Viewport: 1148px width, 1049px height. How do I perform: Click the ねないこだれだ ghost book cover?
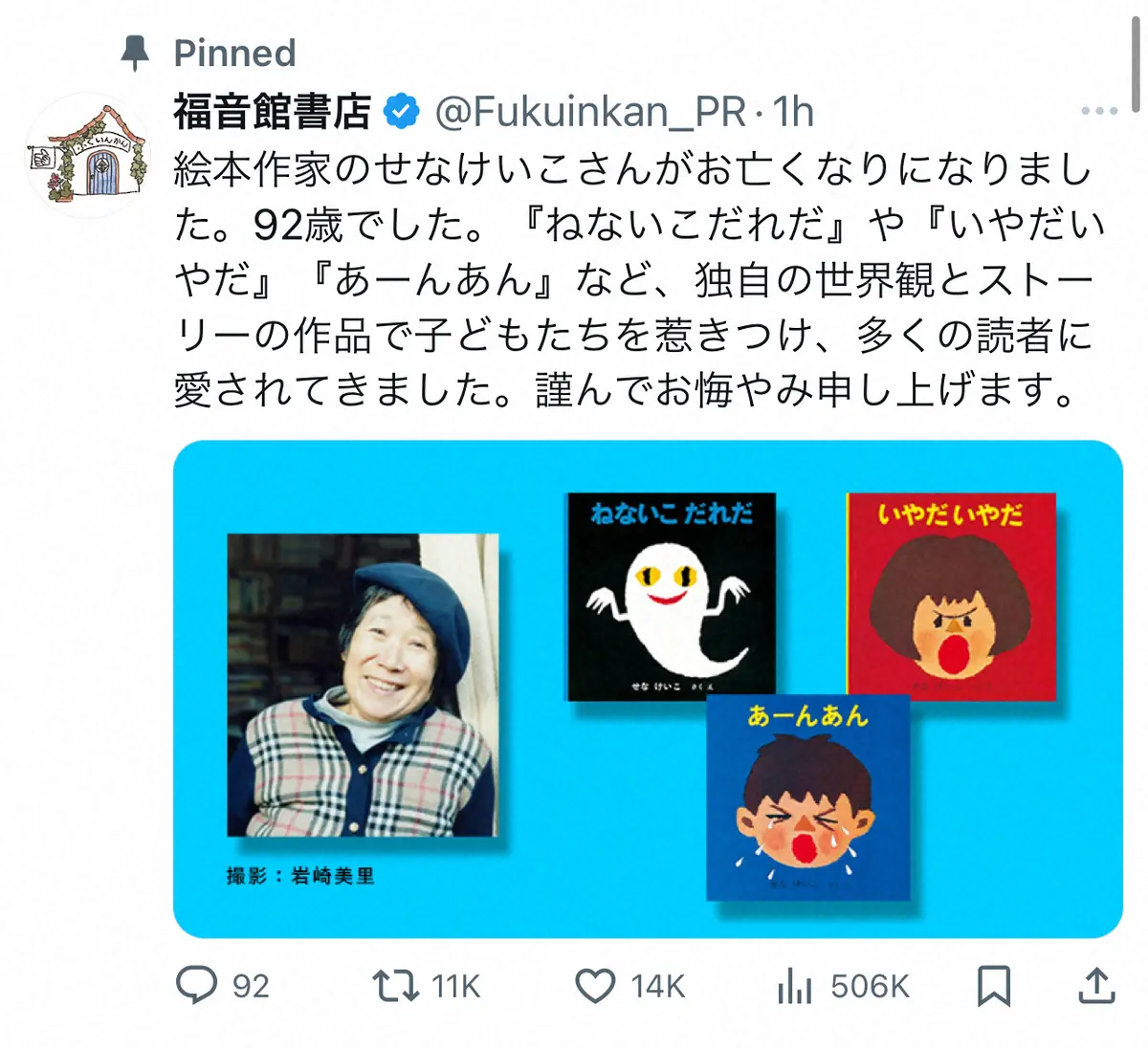(x=672, y=596)
